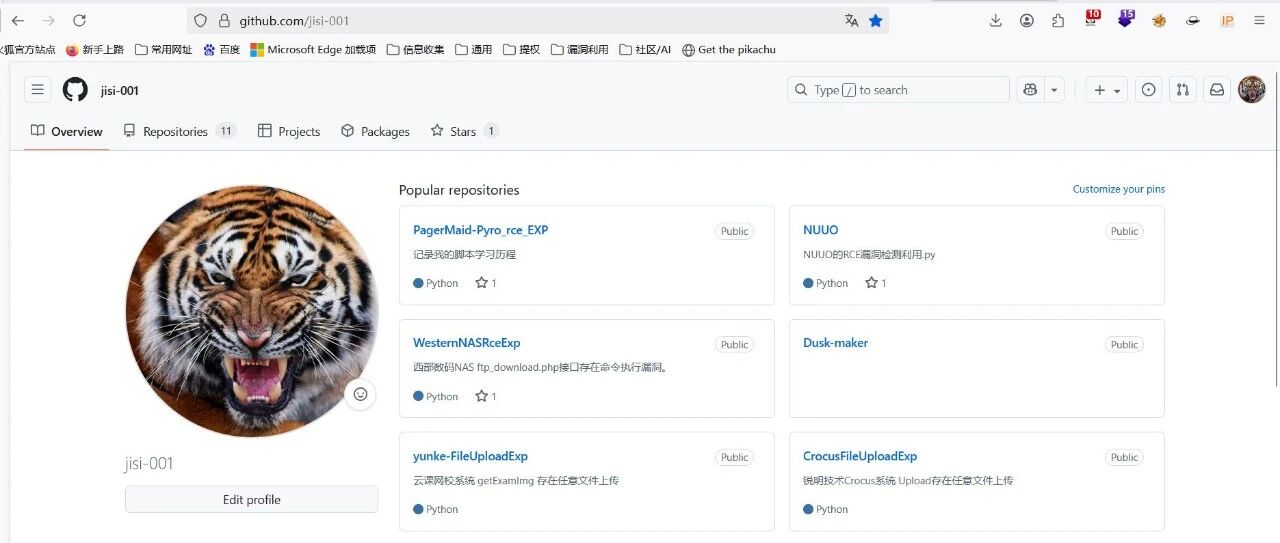Click the IP extension icon

coord(1227,20)
